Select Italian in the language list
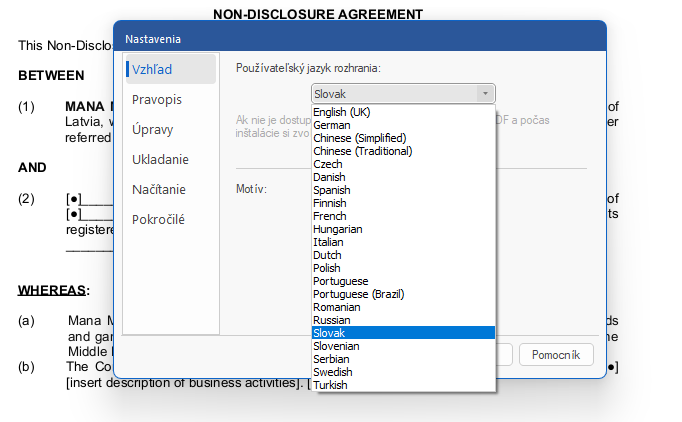 pyautogui.click(x=403, y=242)
